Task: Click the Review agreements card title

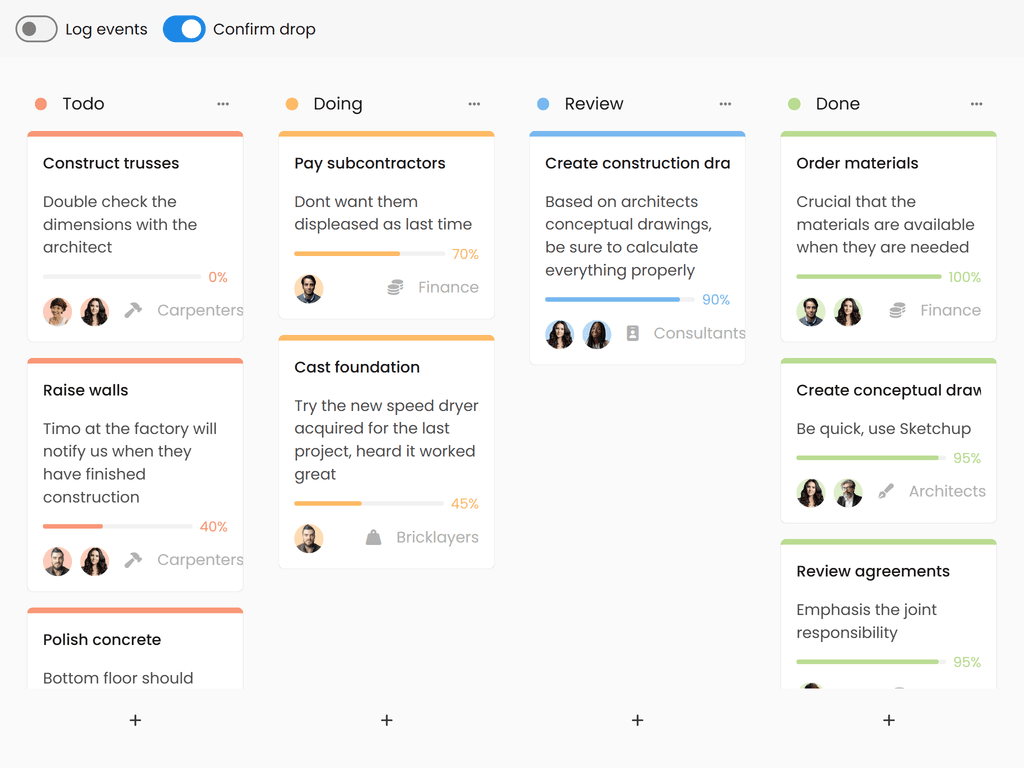Action: tap(873, 571)
